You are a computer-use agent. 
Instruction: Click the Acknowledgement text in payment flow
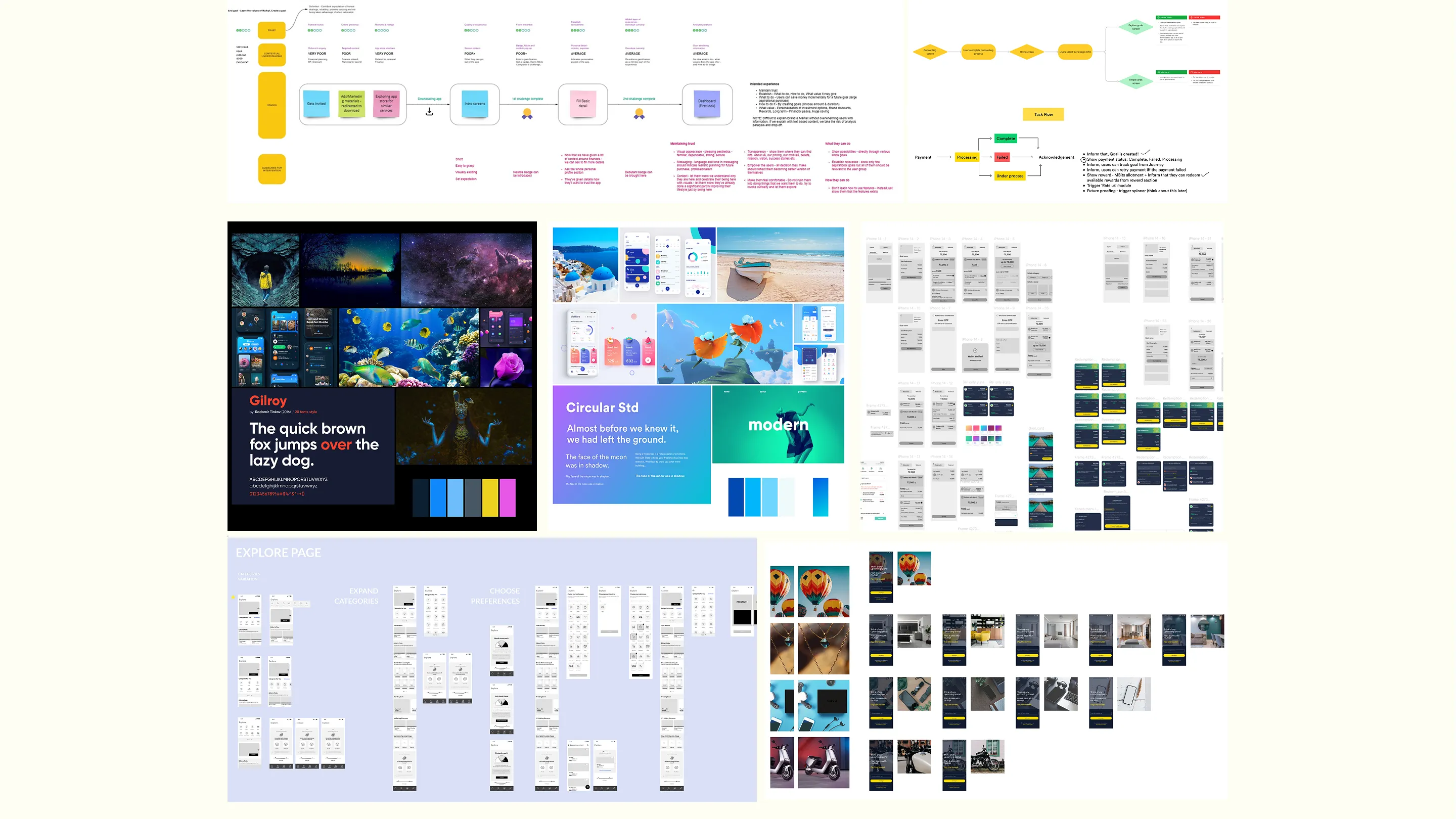(x=1056, y=157)
